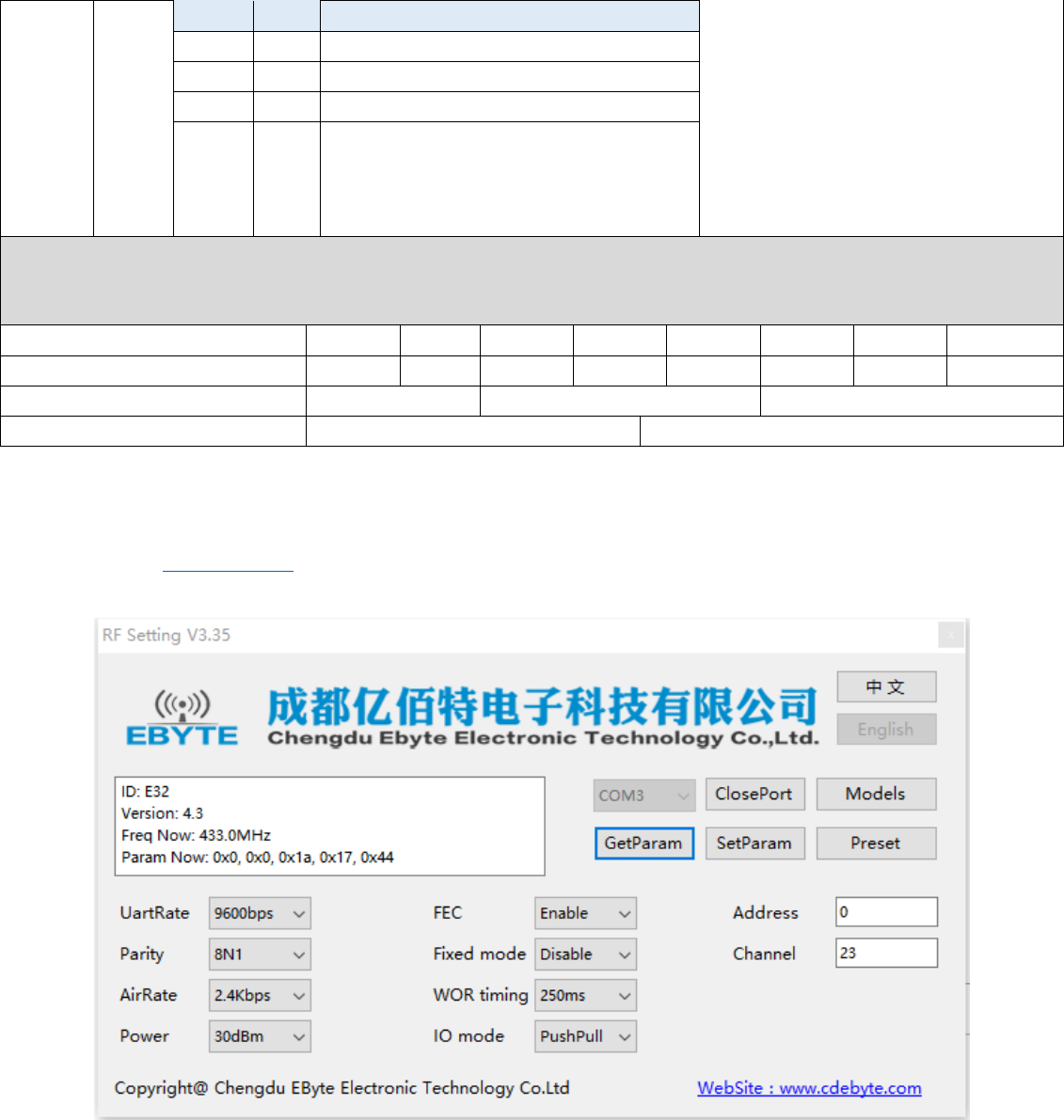The width and height of the screenshot is (1064, 1120).
Task: Open the WOR timing 250ms dropdown
Action: tap(585, 996)
